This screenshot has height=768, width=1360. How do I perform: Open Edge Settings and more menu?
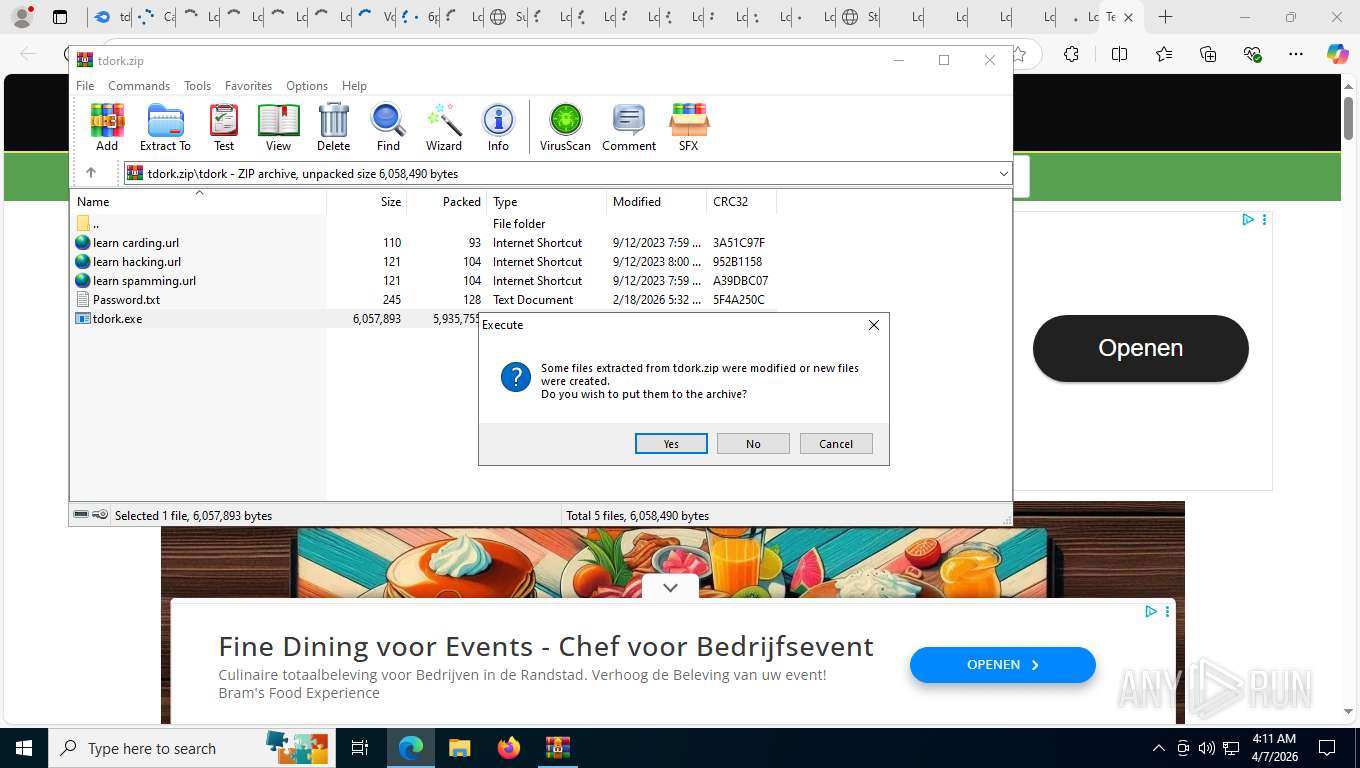[1296, 54]
